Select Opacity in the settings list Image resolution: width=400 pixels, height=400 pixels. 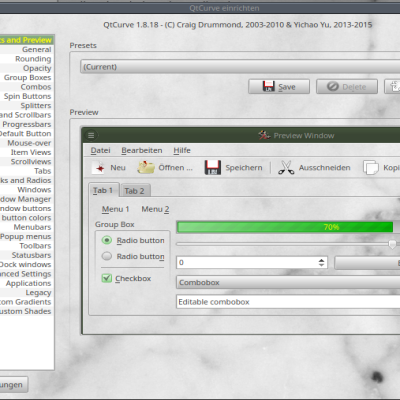pos(27,68)
